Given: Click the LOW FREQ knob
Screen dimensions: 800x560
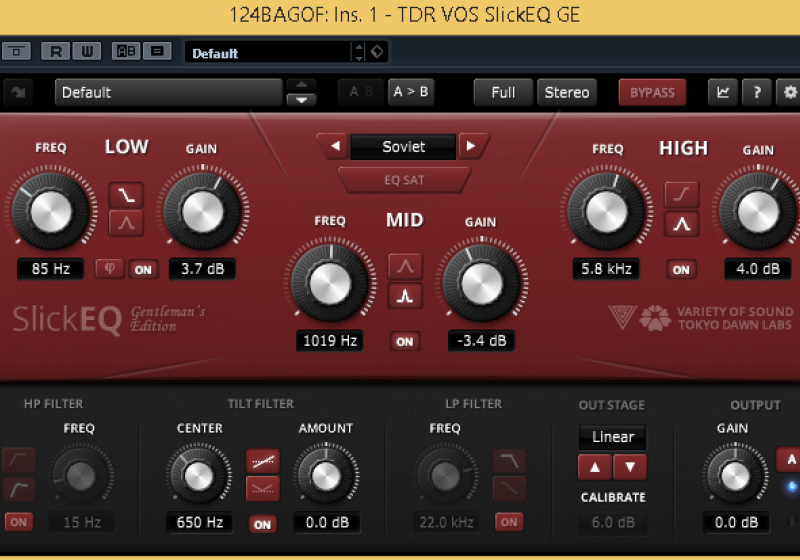Looking at the screenshot, I should point(51,211).
